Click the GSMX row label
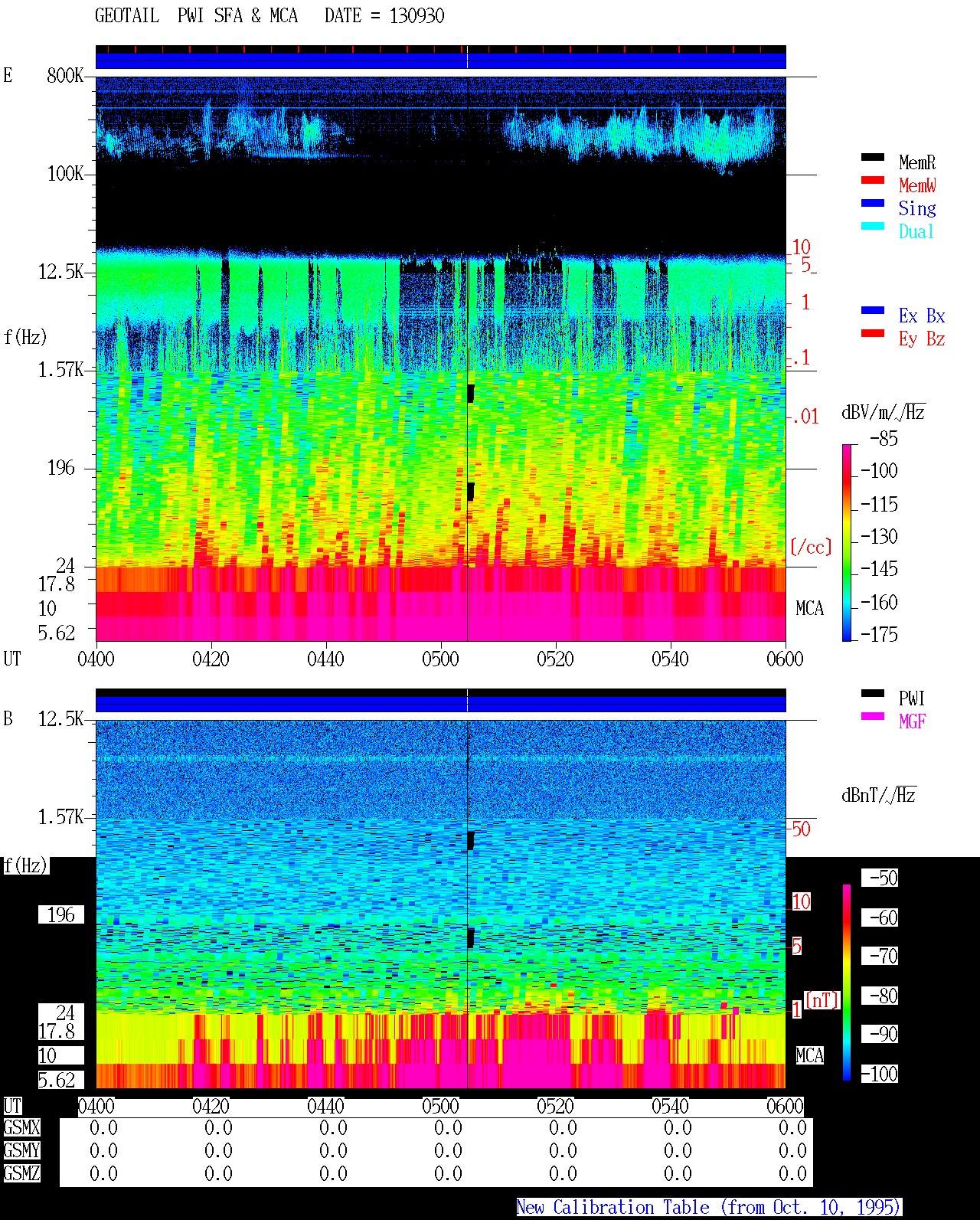 [x=21, y=1128]
